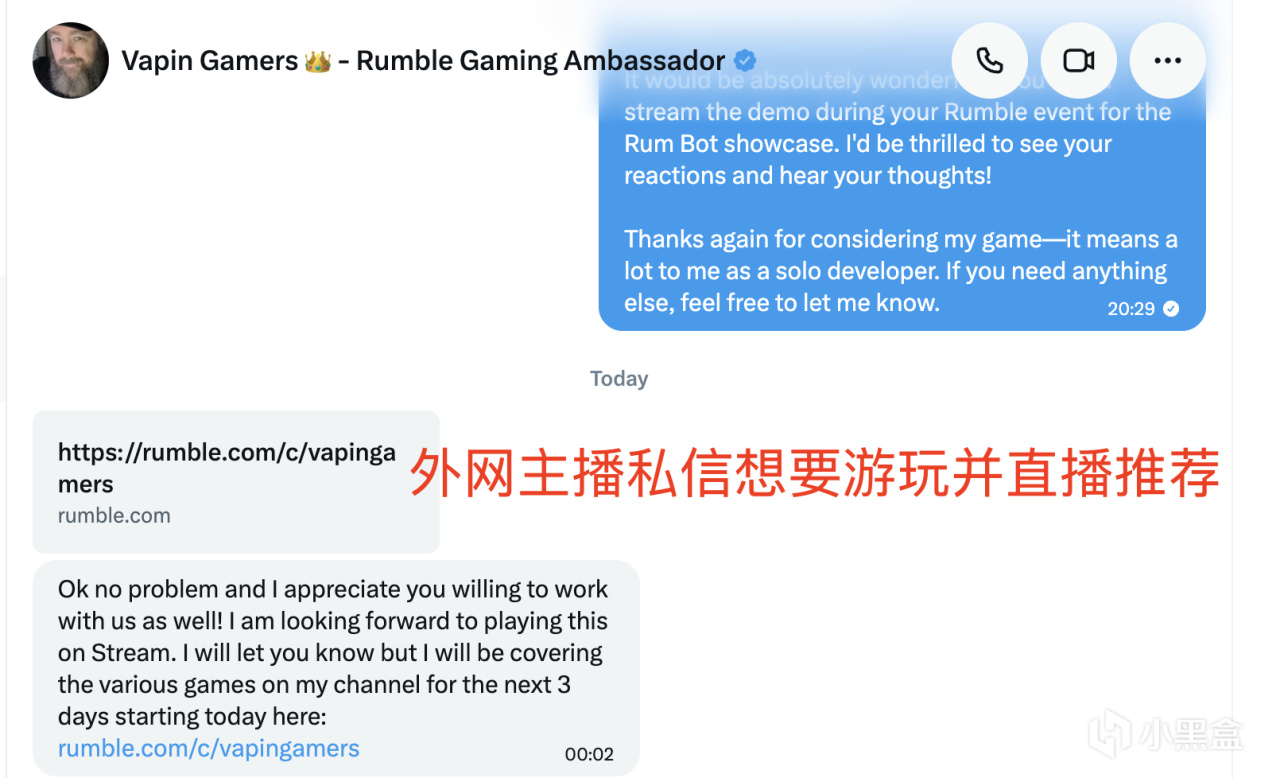Click the Today date separator
1280x778 pixels.
click(619, 379)
